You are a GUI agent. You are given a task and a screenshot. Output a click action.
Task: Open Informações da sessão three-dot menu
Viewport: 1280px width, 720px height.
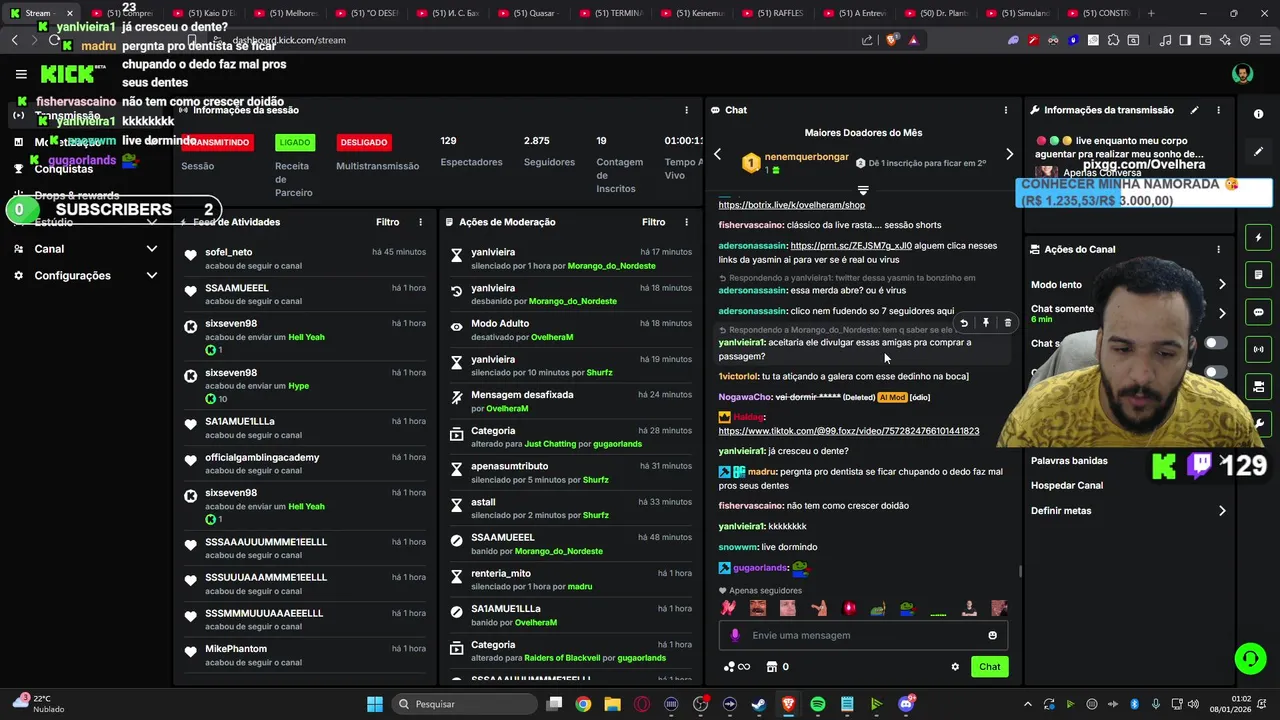tap(686, 110)
